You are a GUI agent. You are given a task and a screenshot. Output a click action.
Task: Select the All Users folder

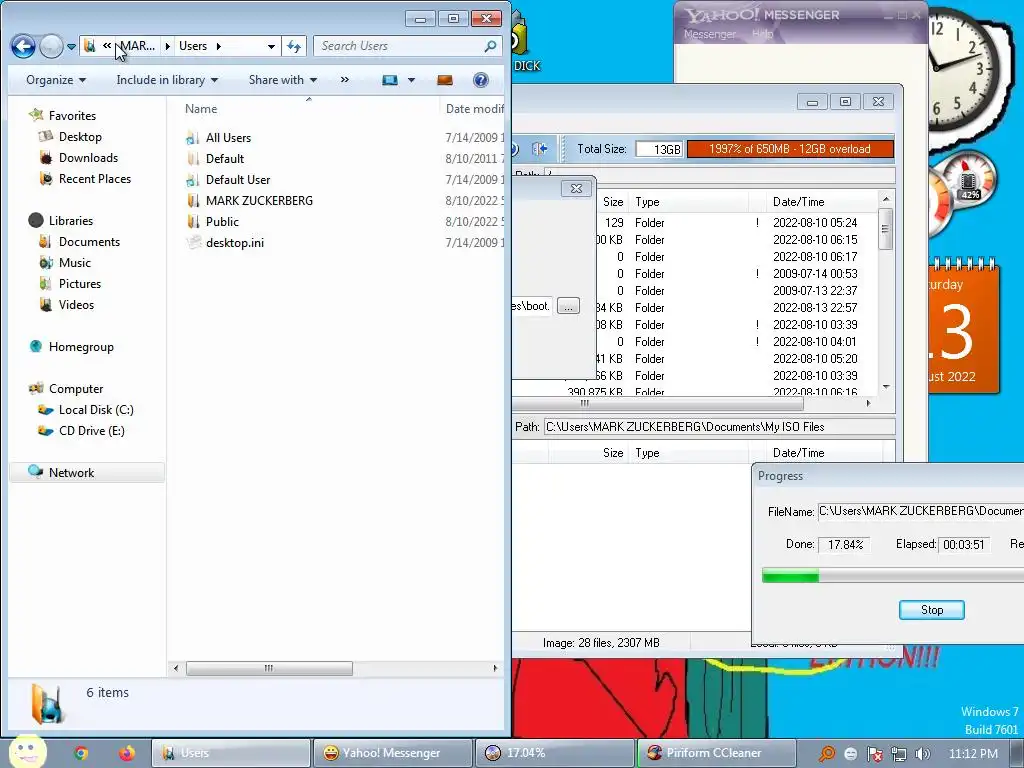[228, 138]
